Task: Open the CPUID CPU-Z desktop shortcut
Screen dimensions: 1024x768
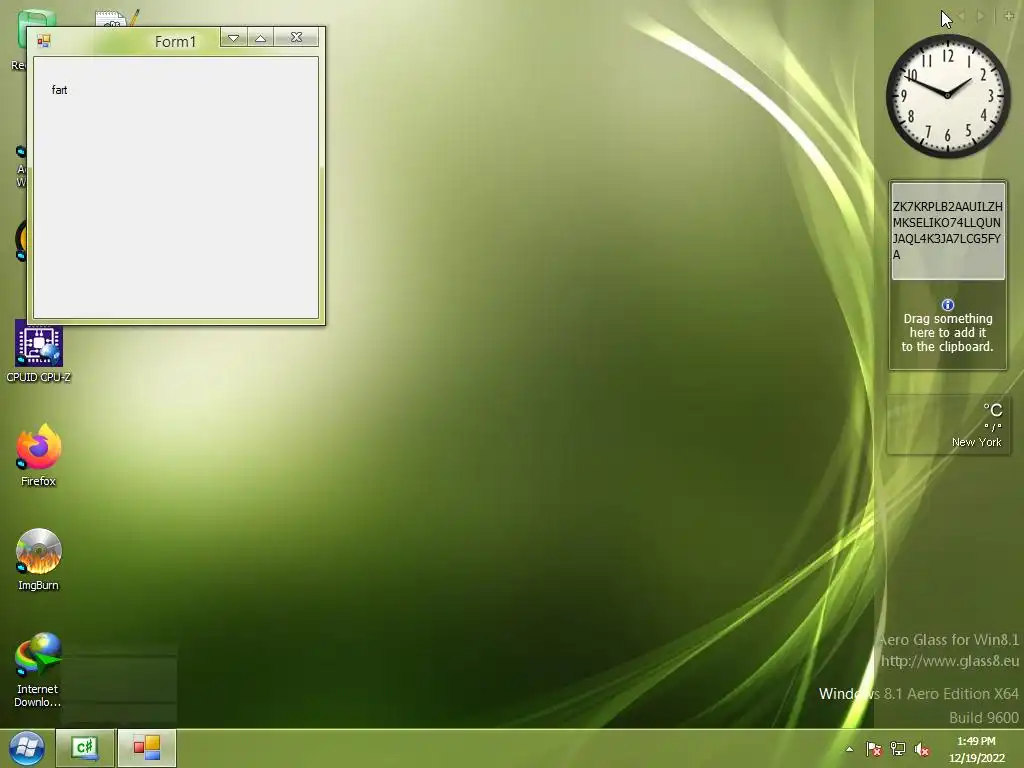Action: point(39,351)
